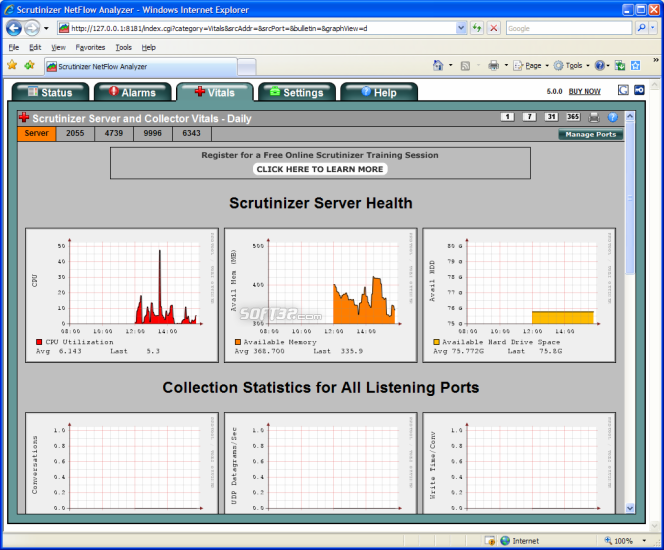Expand the Home button dropdown arrow
This screenshot has width=664, height=550.
[x=451, y=66]
